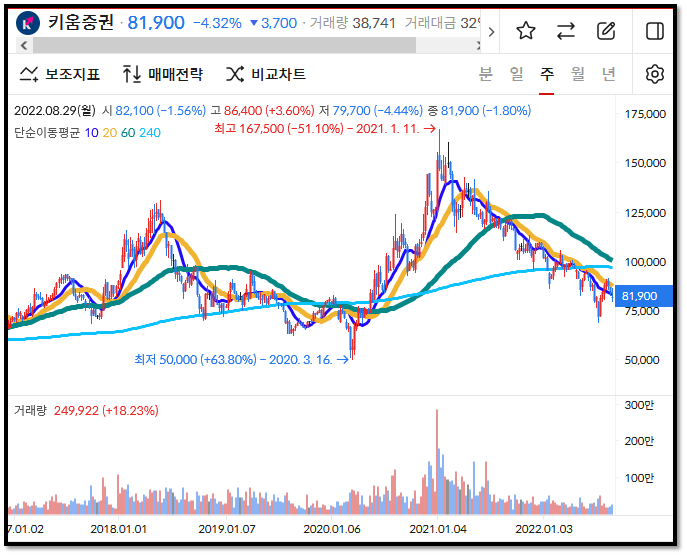Screen dimensions: 687x556
Task: Click the current price tag 81,900 on axis
Action: click(643, 296)
